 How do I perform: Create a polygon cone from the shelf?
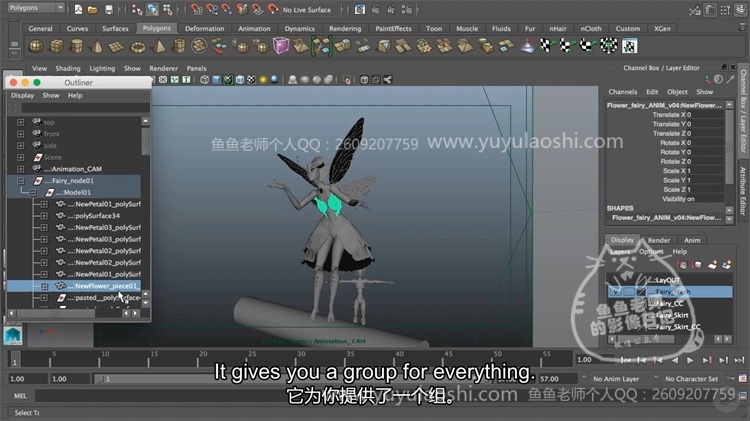pos(96,46)
